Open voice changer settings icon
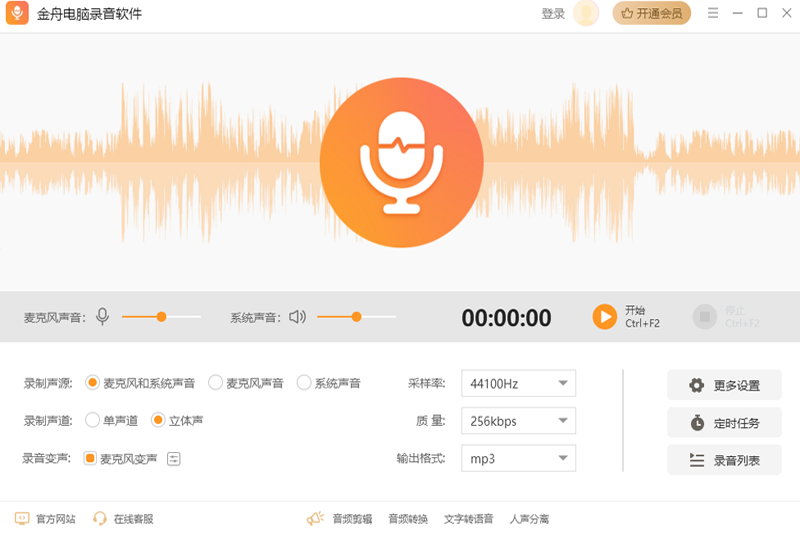 click(174, 459)
